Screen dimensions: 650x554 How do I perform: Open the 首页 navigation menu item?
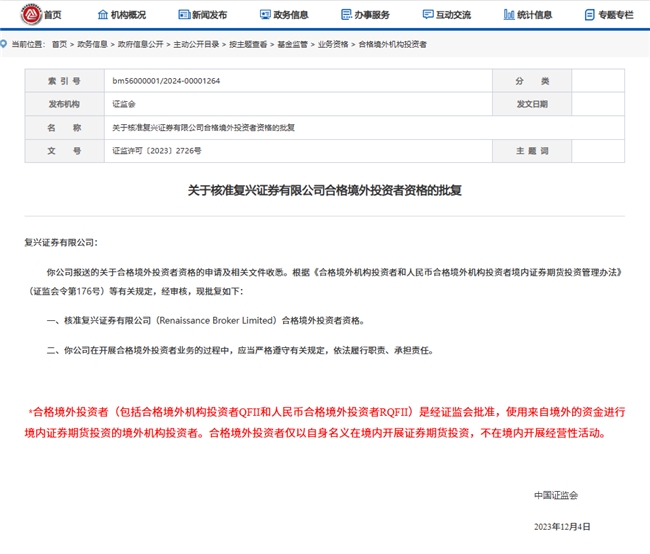53,15
